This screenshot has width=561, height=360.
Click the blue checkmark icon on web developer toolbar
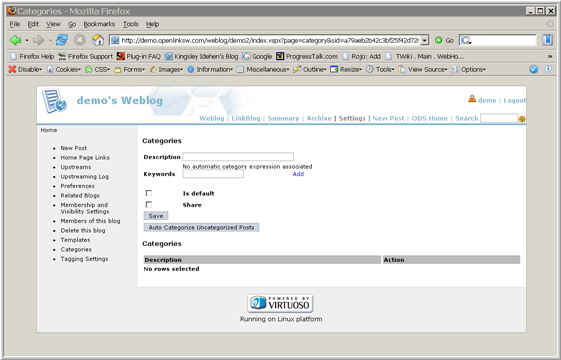click(533, 69)
